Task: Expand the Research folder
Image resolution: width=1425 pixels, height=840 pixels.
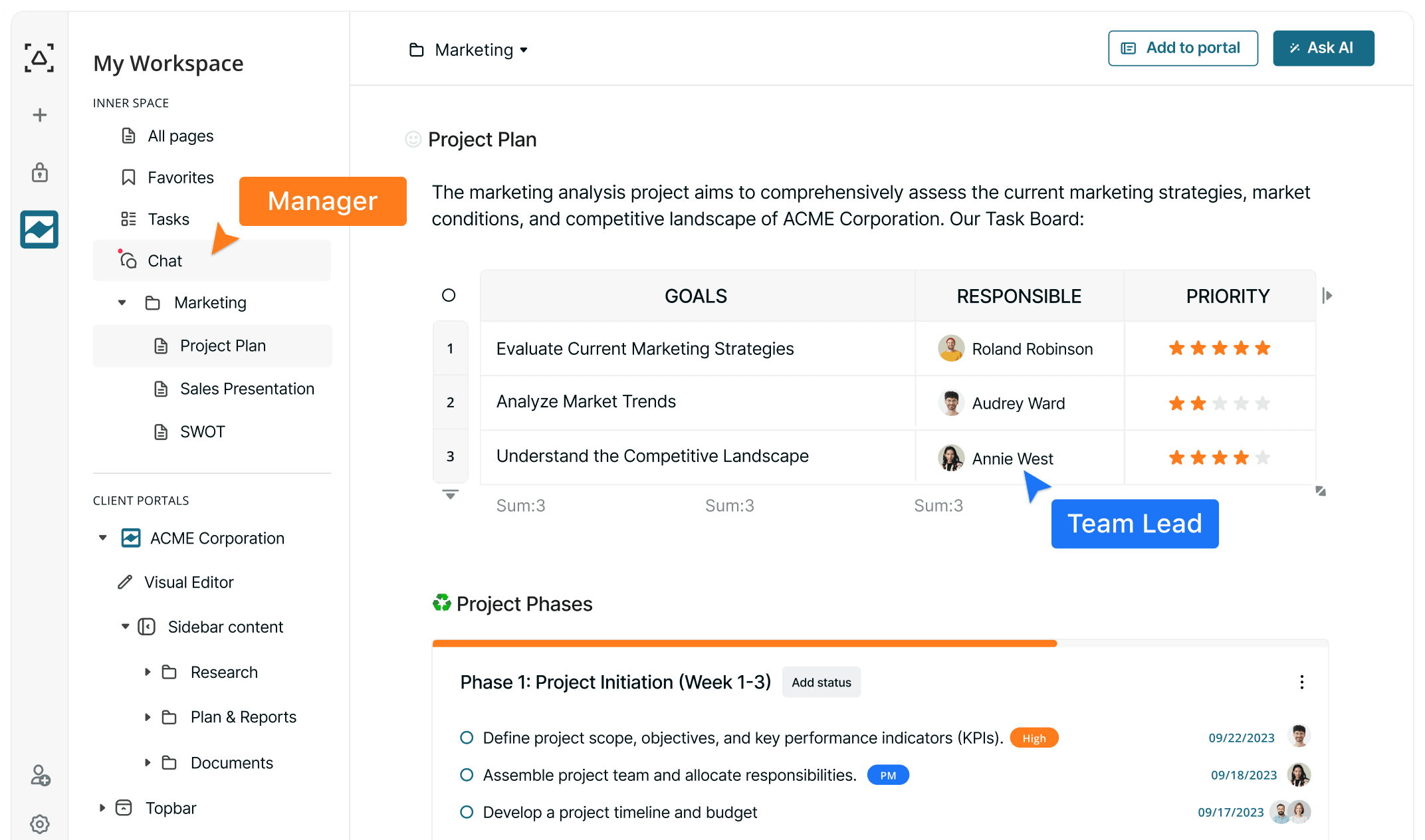Action: tap(148, 672)
